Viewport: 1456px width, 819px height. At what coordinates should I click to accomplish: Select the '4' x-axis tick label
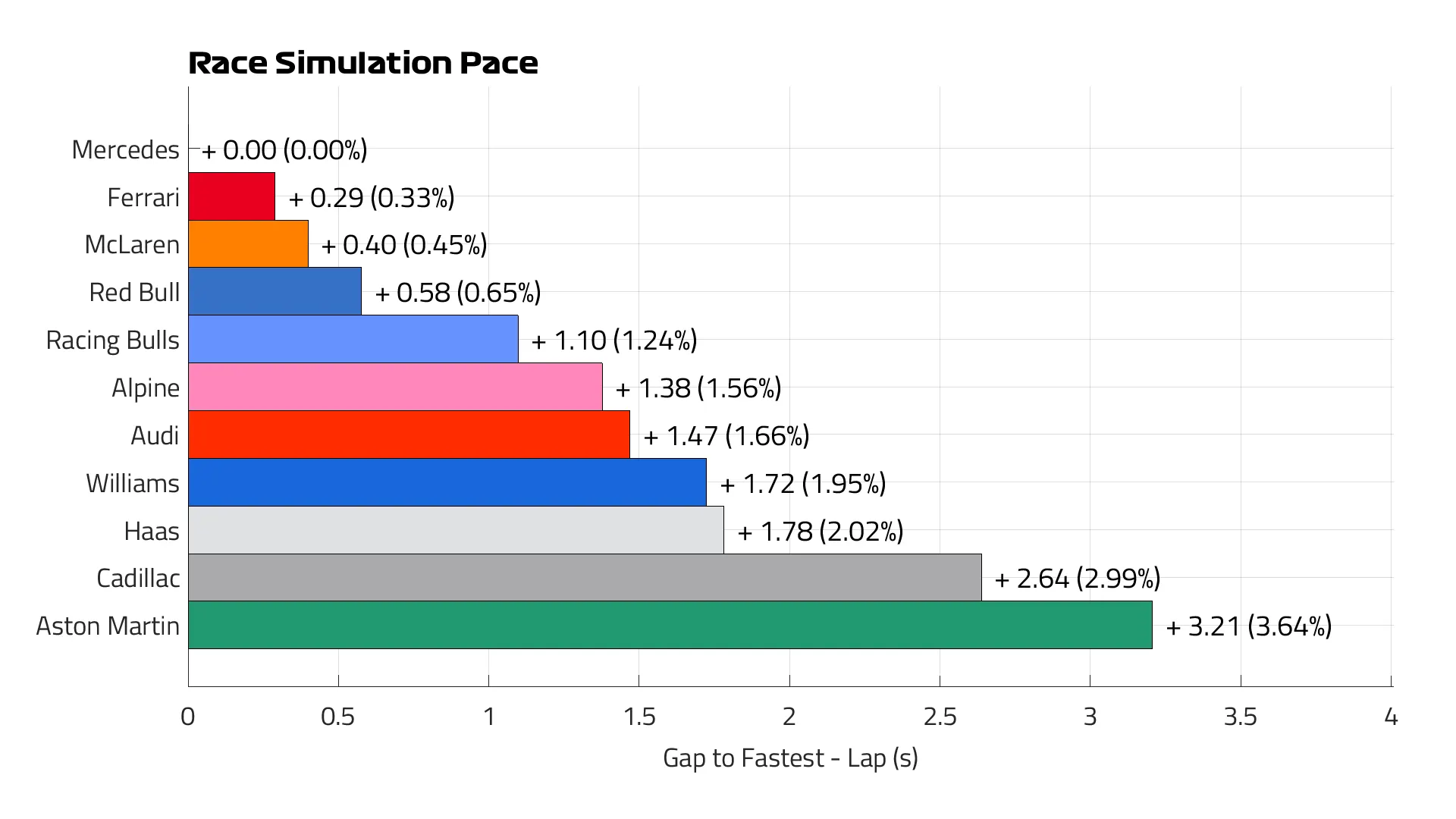[x=1391, y=717]
